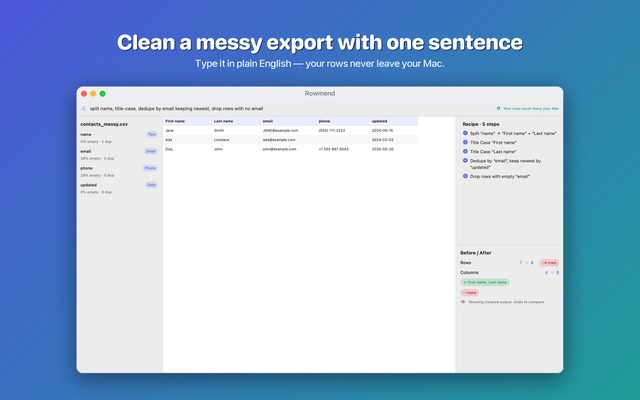Click the 2024-06-15 date cell
This screenshot has width=640, height=400.
click(382, 131)
